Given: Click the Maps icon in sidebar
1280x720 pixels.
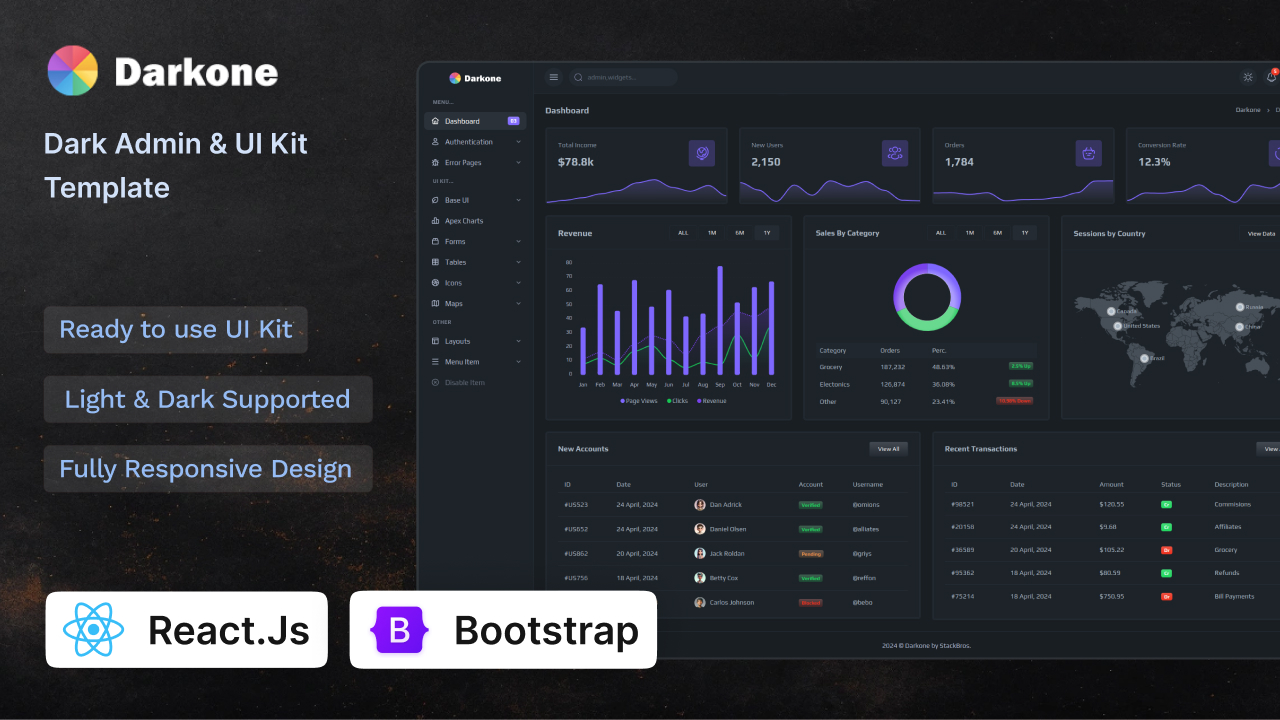Looking at the screenshot, I should [435, 303].
